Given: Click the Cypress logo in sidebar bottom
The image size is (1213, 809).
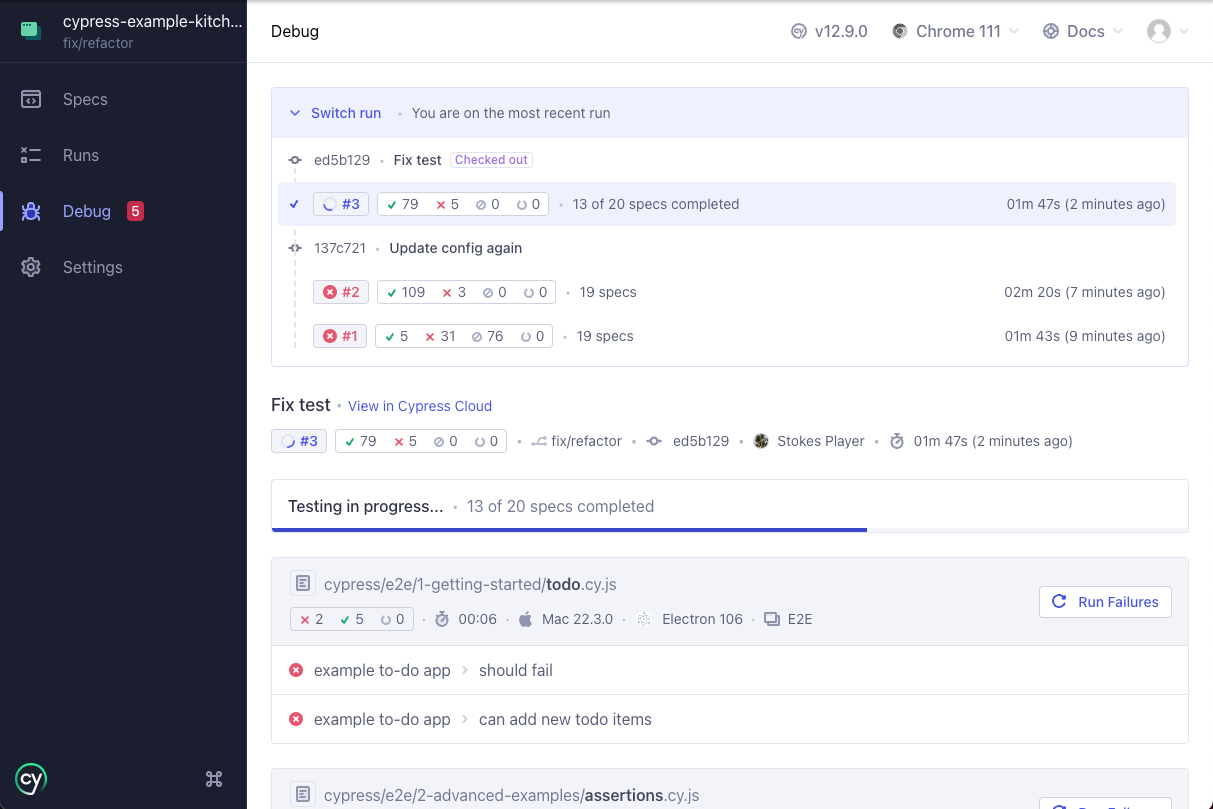Looking at the screenshot, I should coord(31,779).
